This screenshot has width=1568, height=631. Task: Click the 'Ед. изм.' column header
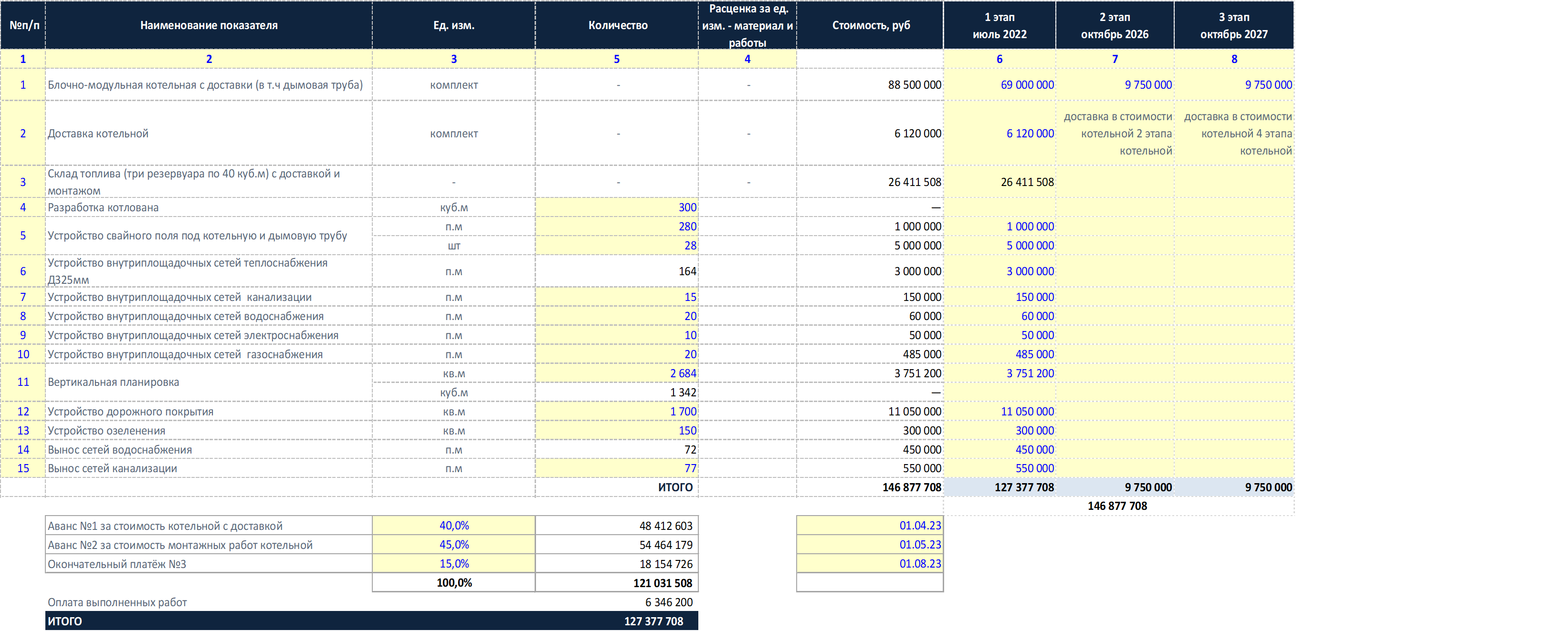pos(453,25)
